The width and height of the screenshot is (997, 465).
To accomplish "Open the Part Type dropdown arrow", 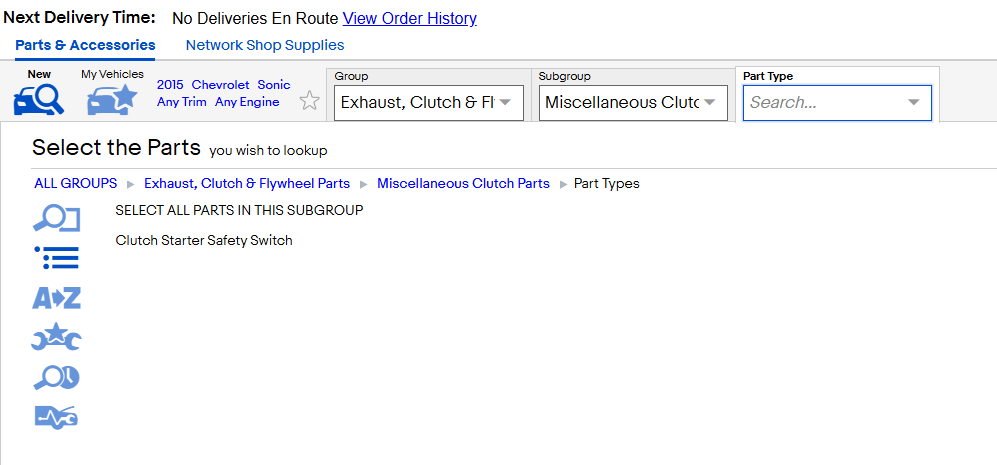I will point(913,102).
